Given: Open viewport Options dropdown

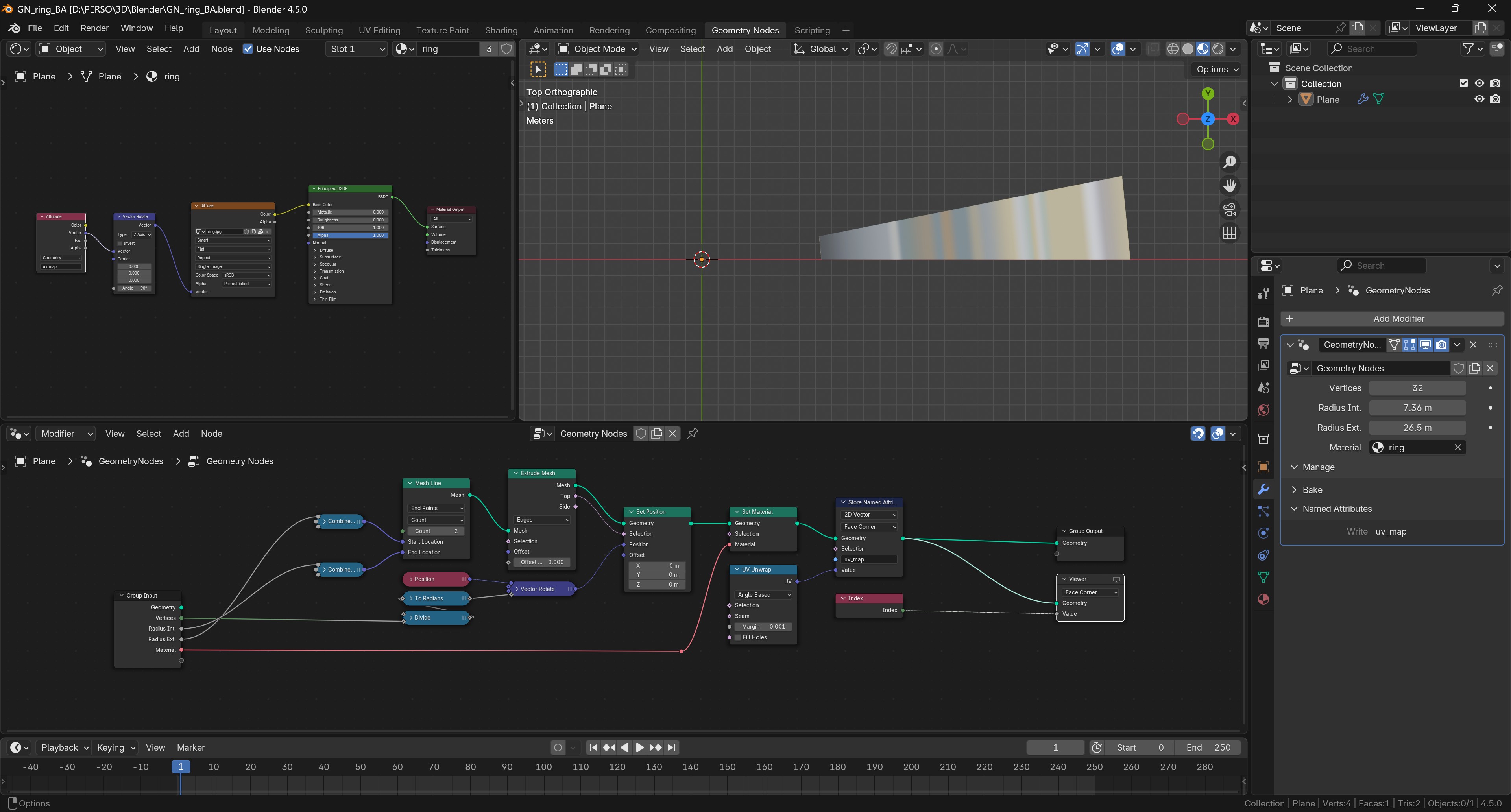Looking at the screenshot, I should [1217, 69].
